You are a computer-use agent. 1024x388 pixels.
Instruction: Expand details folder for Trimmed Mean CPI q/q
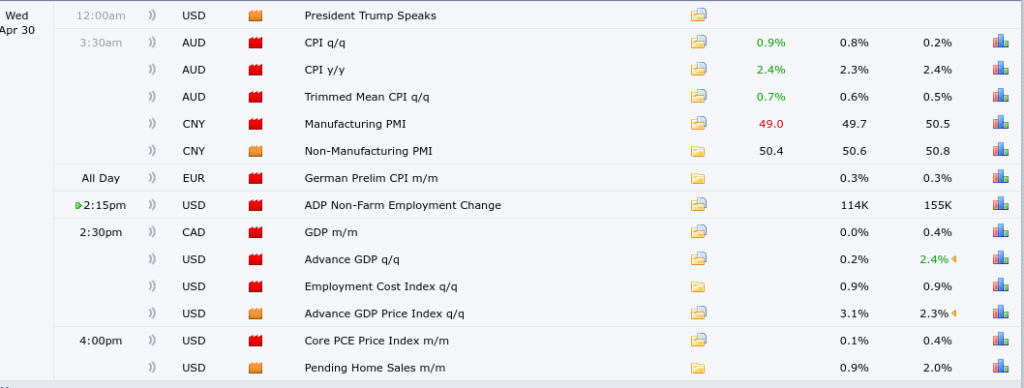(x=698, y=96)
